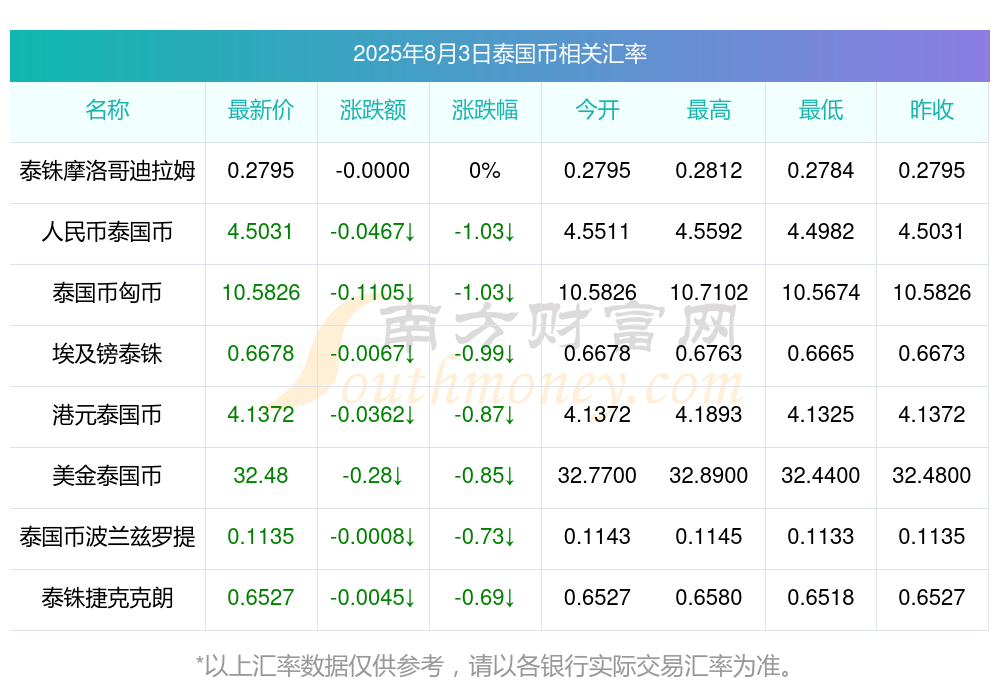The image size is (1000, 698).
Task: Click lowest price 10.5674
Action: click(821, 293)
